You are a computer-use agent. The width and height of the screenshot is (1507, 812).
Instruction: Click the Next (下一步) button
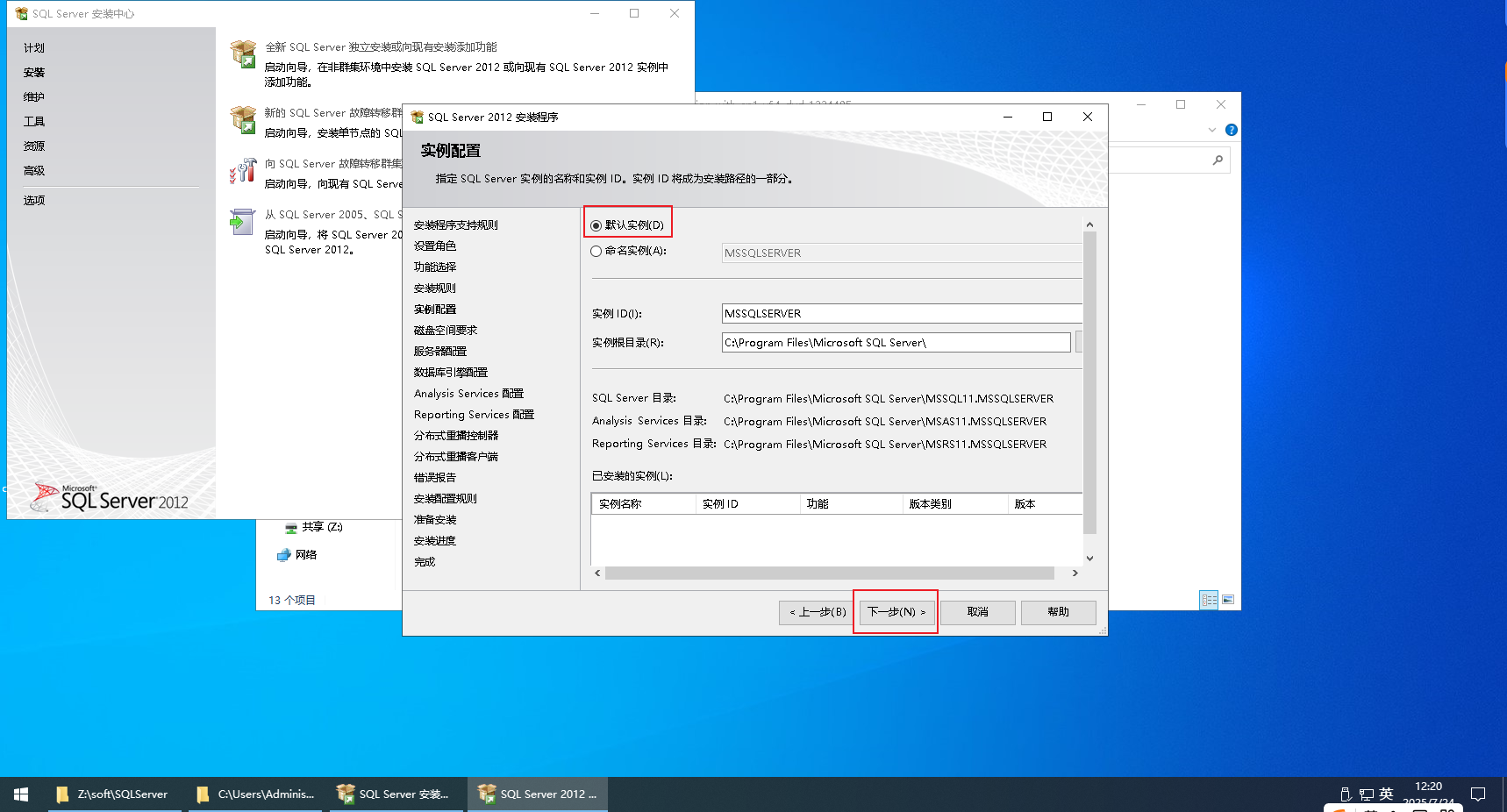896,612
